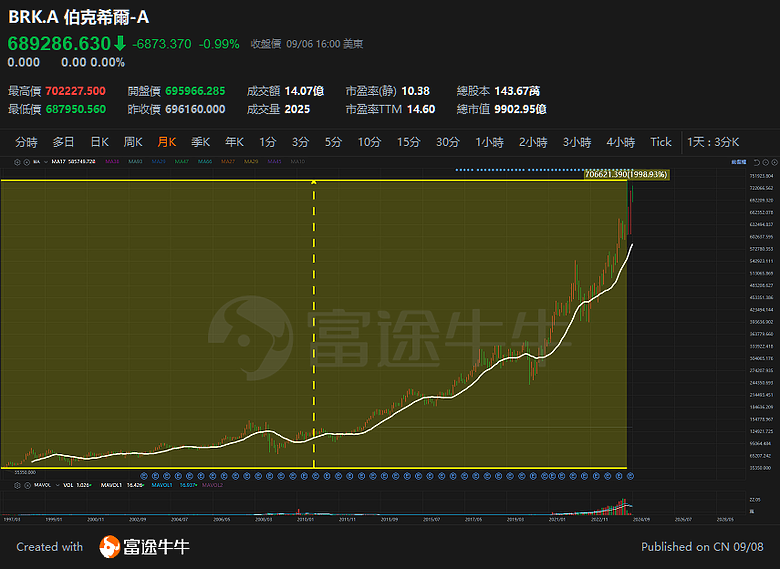Click the 總股本 143.67萬 value
The height and width of the screenshot is (569, 780).
point(517,91)
